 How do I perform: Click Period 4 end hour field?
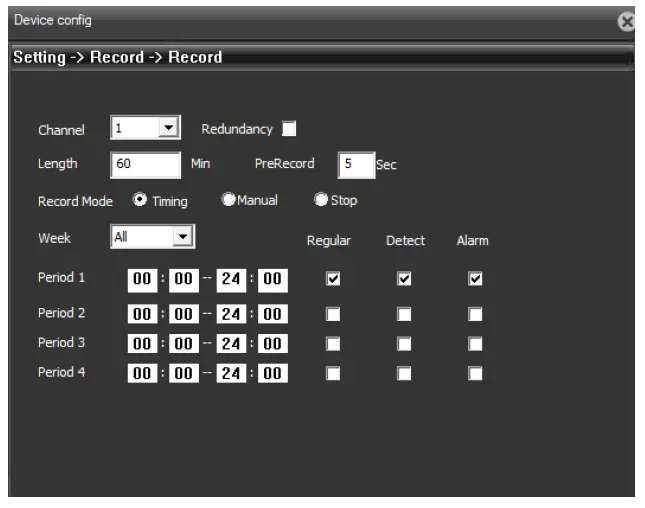click(231, 373)
